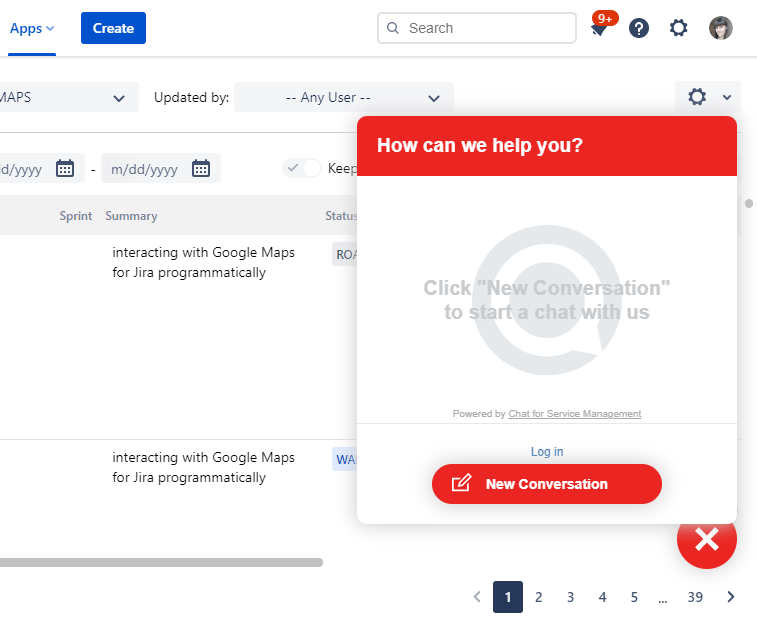The image size is (757, 624).
Task: Open the user profile avatar
Action: (x=721, y=28)
